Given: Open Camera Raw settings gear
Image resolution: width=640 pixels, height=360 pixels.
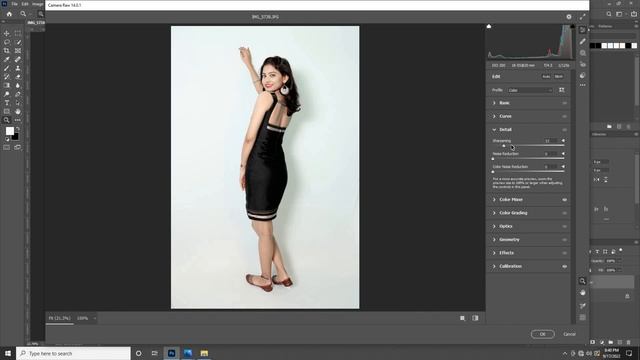Looking at the screenshot, I should pyautogui.click(x=569, y=17).
